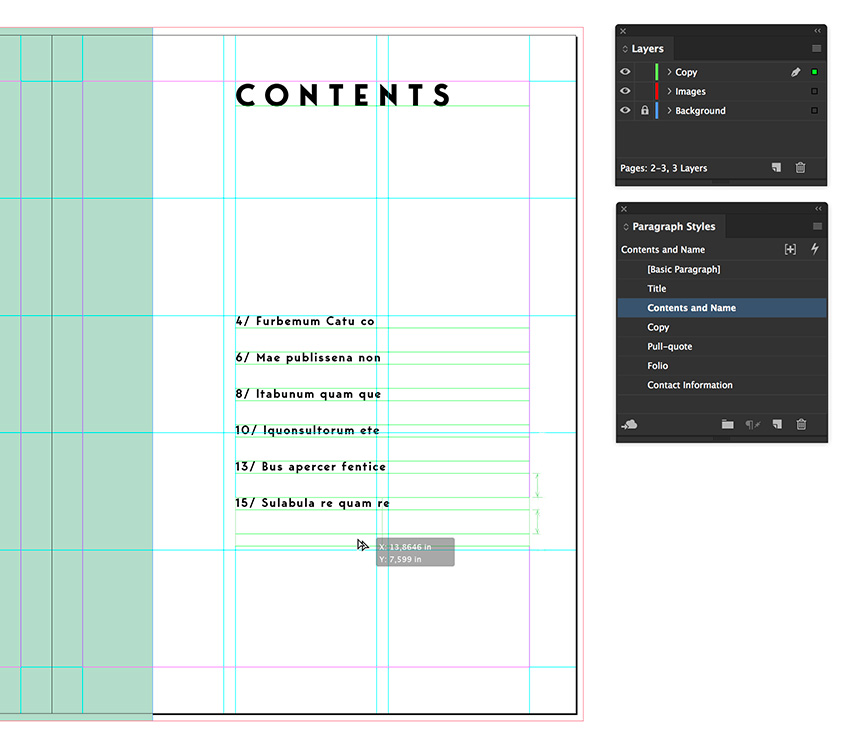850x740 pixels.
Task: Click the new style group folder icon
Action: [x=727, y=422]
